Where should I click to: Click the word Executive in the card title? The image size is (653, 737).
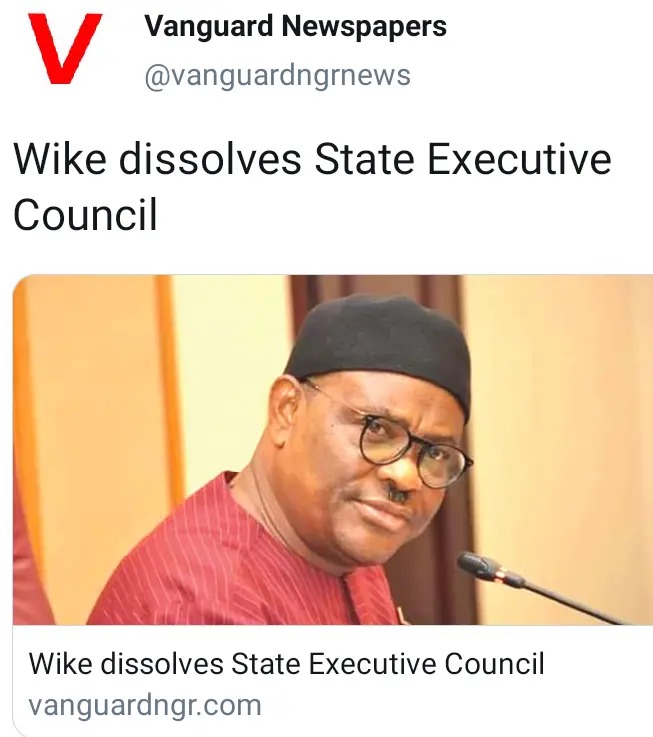click(x=372, y=664)
